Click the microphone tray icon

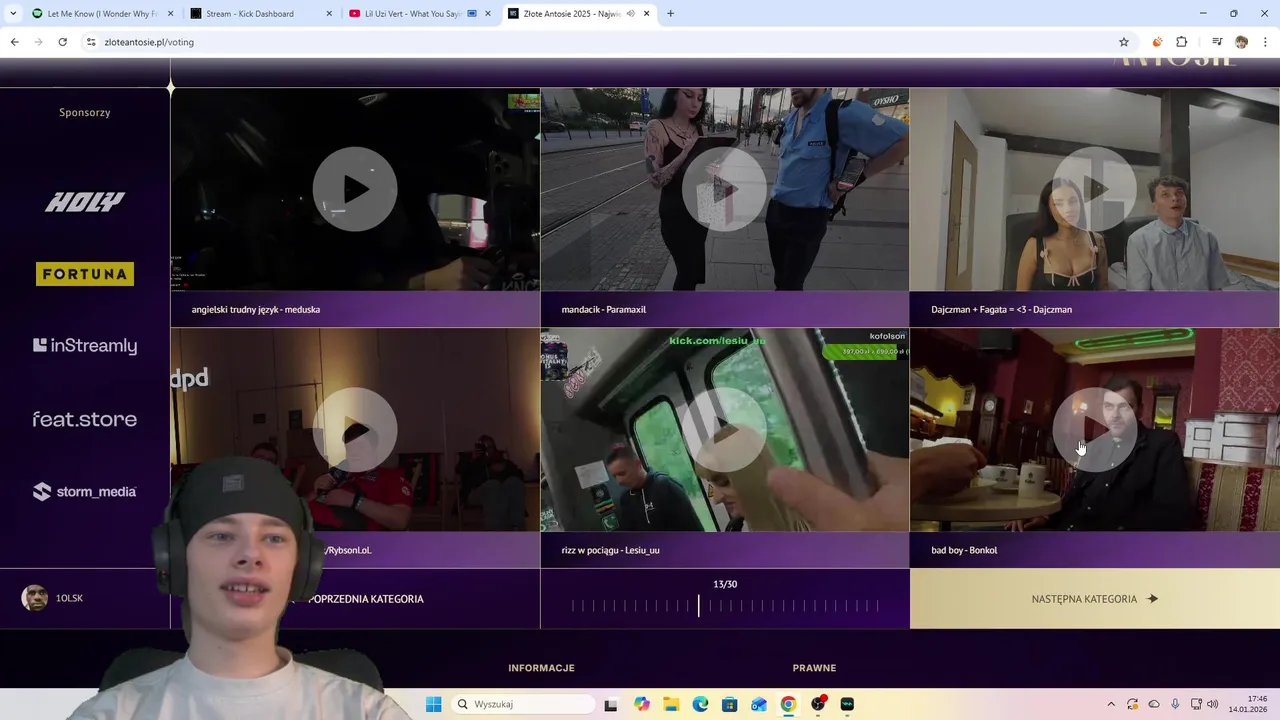pyautogui.click(x=1176, y=704)
